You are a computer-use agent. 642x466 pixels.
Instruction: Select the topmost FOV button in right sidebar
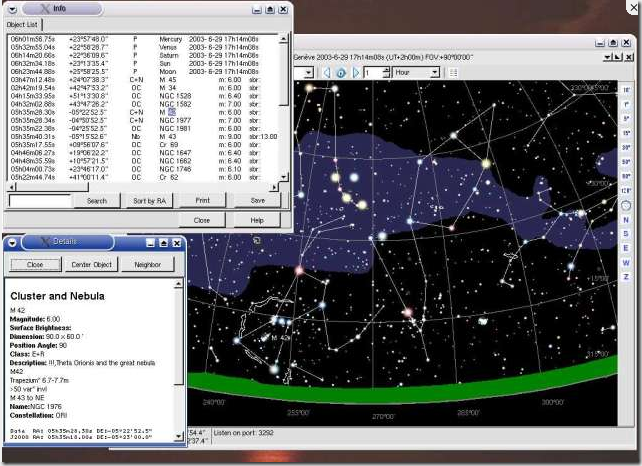point(626,90)
